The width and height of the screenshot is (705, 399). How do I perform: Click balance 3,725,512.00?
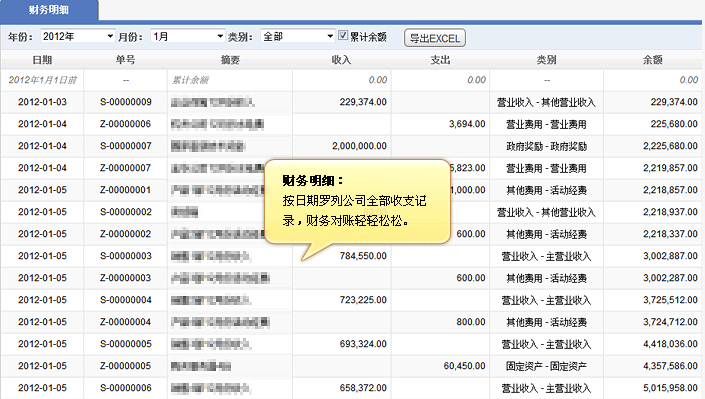(x=670, y=300)
